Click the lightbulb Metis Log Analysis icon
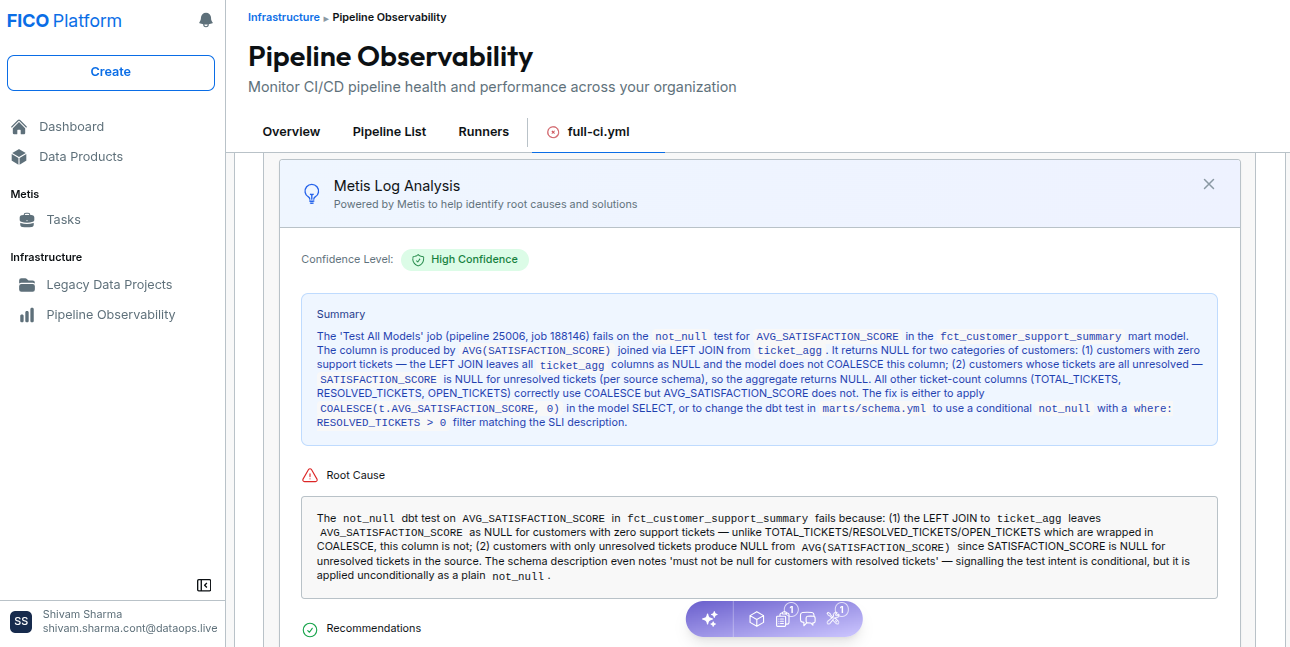 [x=312, y=193]
